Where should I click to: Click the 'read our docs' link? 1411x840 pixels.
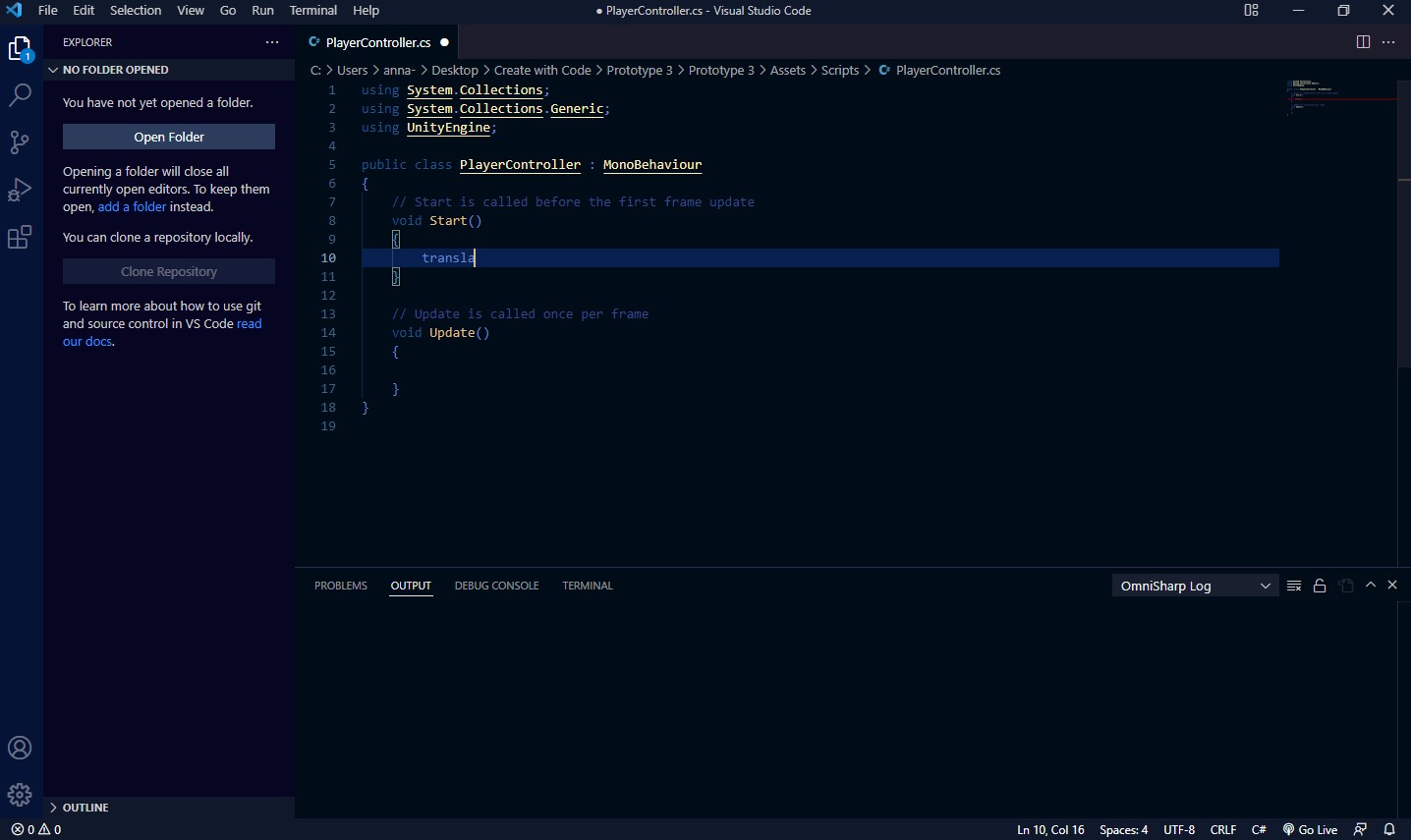162,333
